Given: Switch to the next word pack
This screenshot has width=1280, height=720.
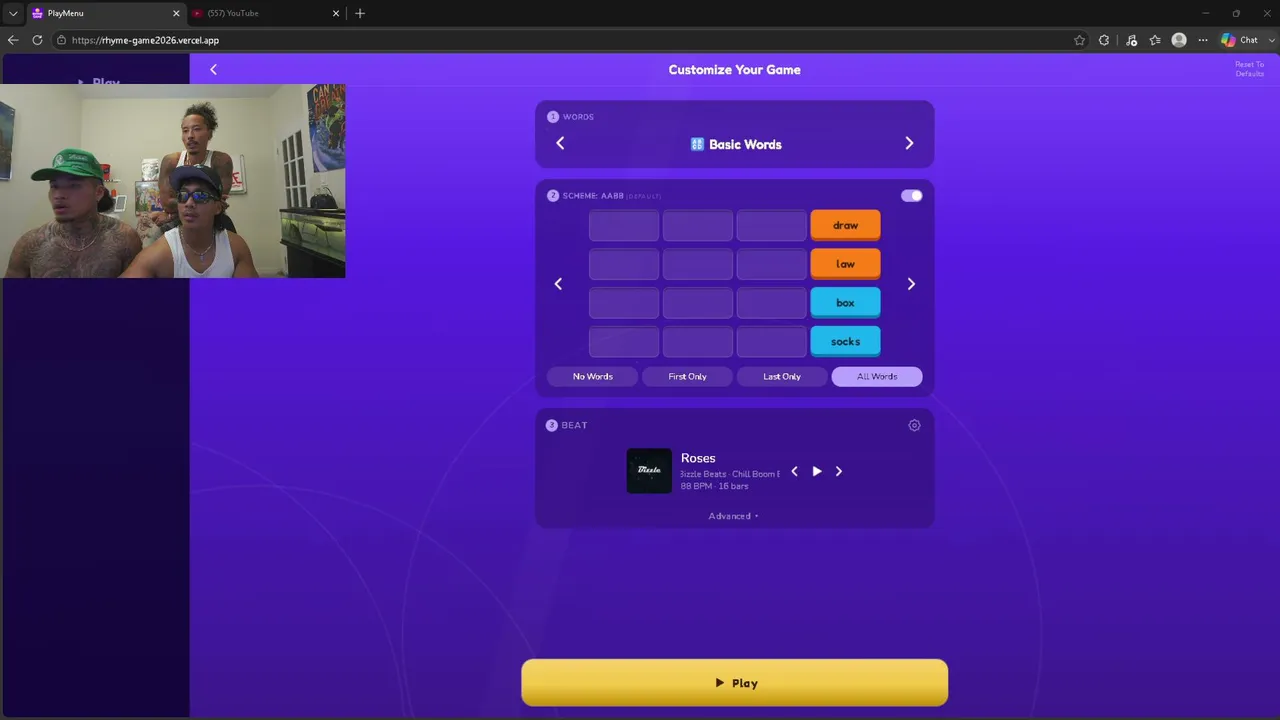Looking at the screenshot, I should 909,143.
